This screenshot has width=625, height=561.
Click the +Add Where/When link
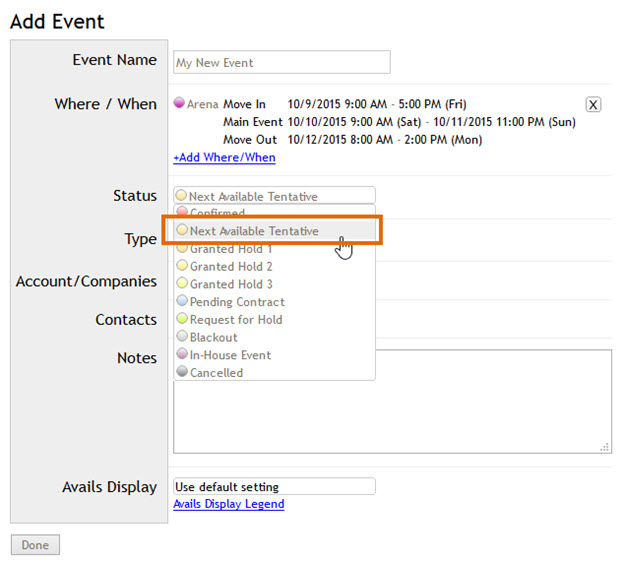point(224,157)
